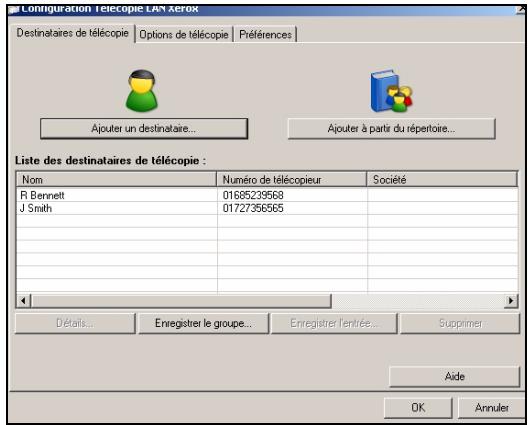The height and width of the screenshot is (425, 529).
Task: Click the window icon in the title bar
Action: (x=13, y=9)
